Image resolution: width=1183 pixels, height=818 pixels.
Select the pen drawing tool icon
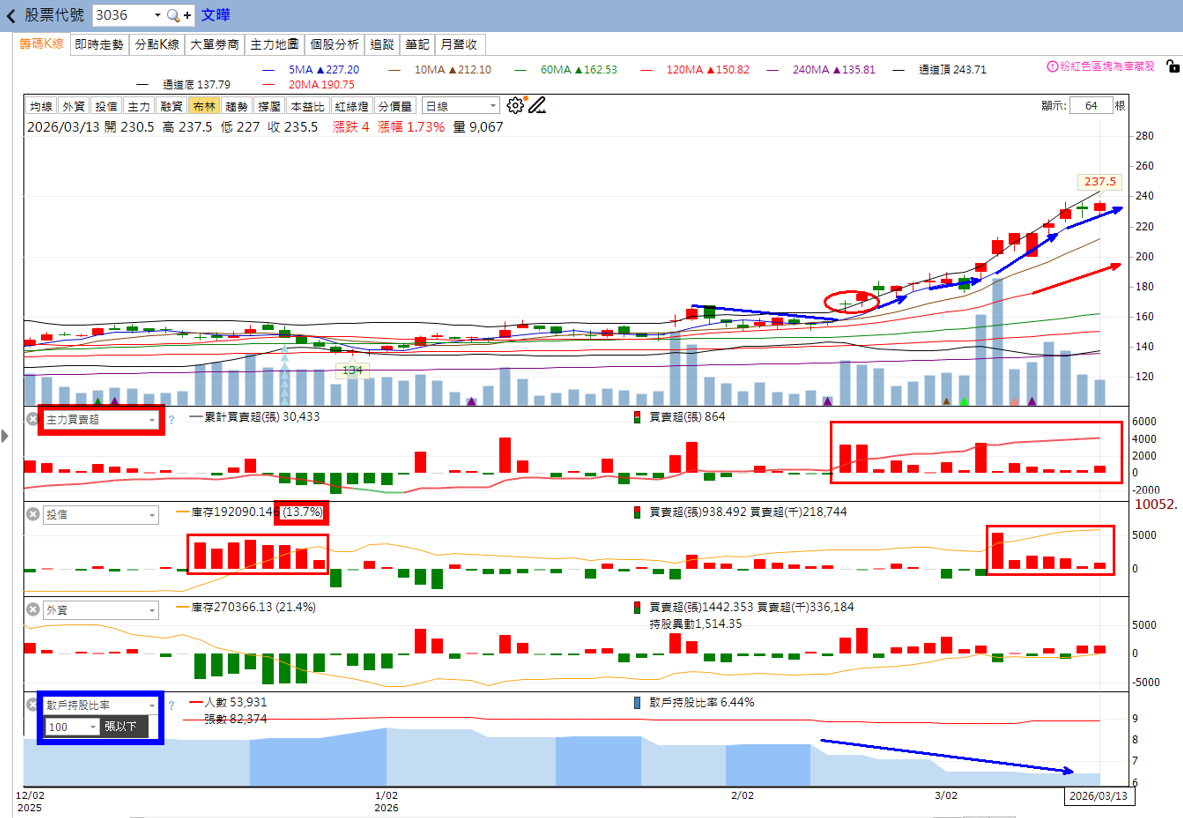538,105
